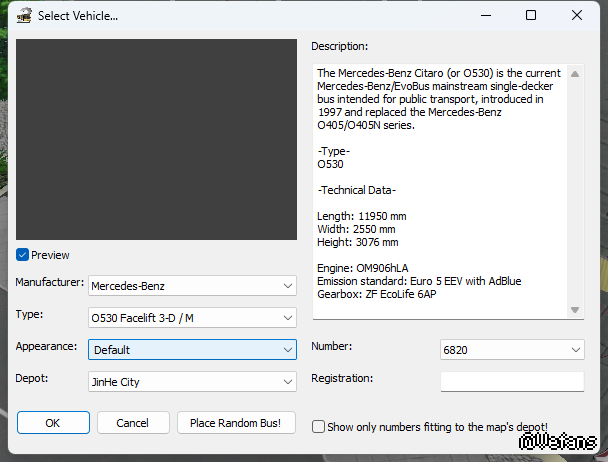Close the Select Vehicle dialog
This screenshot has width=608, height=462.
[578, 16]
